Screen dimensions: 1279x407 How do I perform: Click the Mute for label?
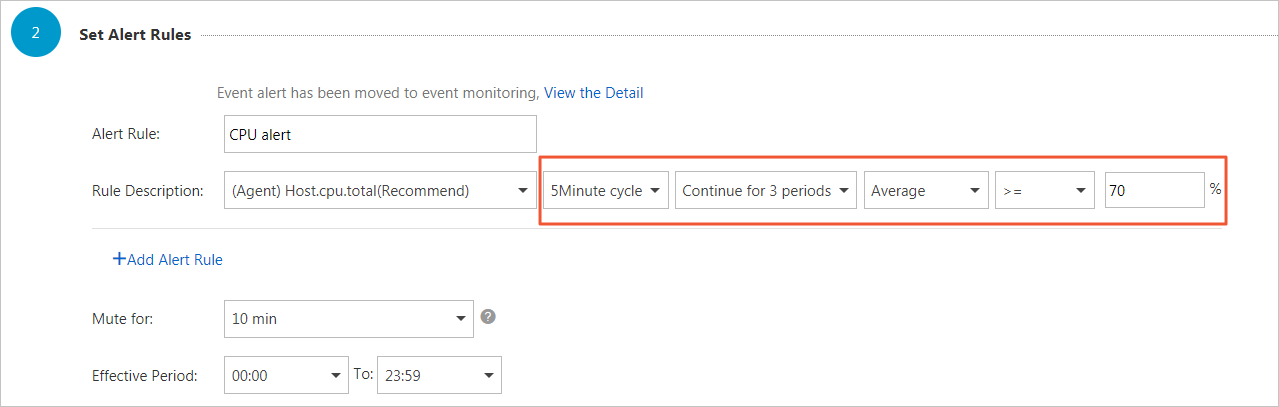point(124,320)
